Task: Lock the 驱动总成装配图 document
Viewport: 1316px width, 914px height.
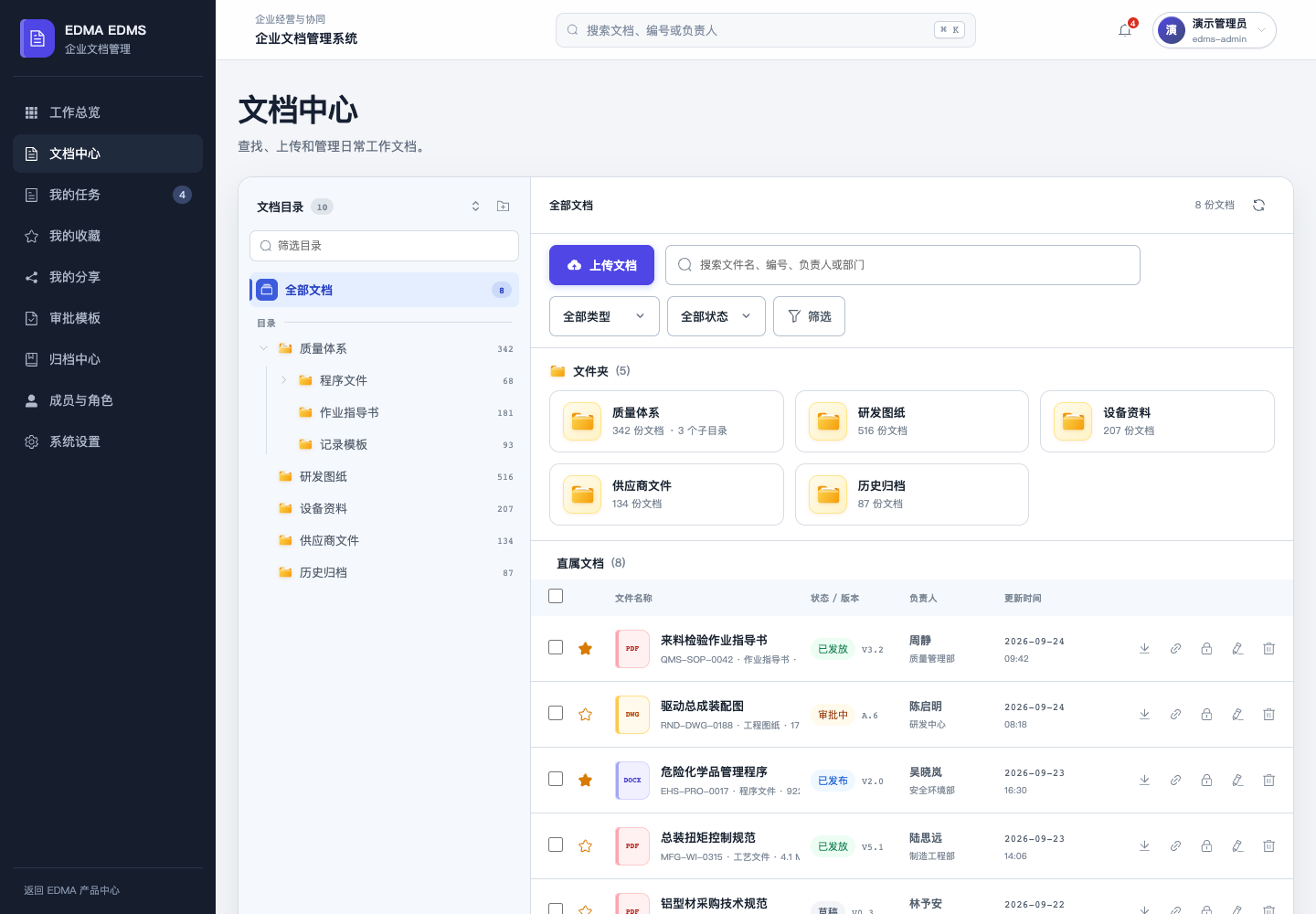Action: [x=1206, y=715]
